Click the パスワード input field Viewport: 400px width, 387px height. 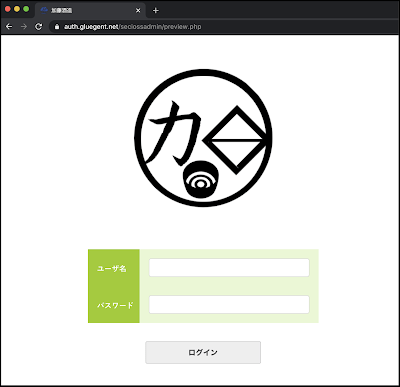[229, 304]
